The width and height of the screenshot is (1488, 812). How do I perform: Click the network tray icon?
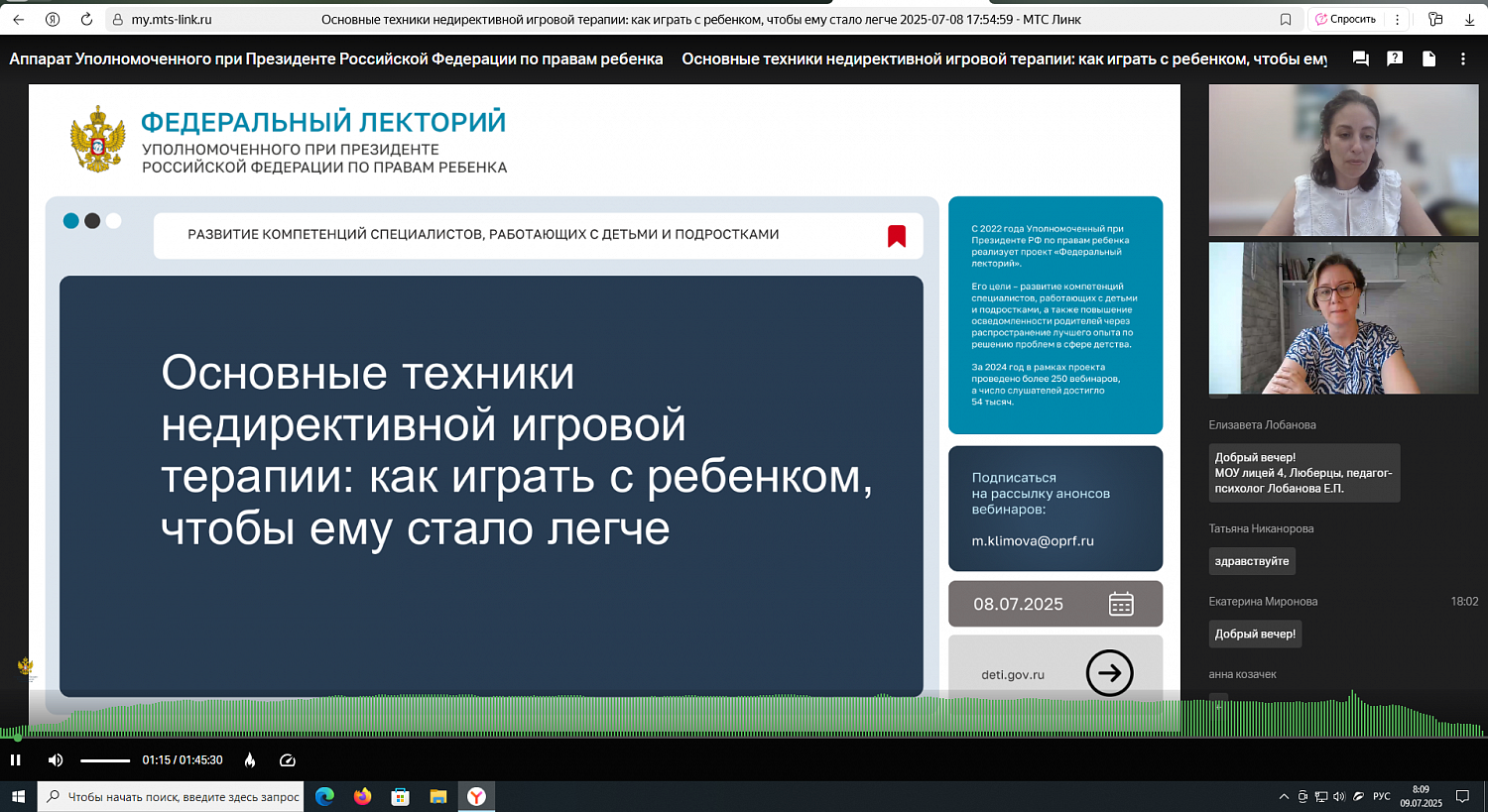[1320, 796]
